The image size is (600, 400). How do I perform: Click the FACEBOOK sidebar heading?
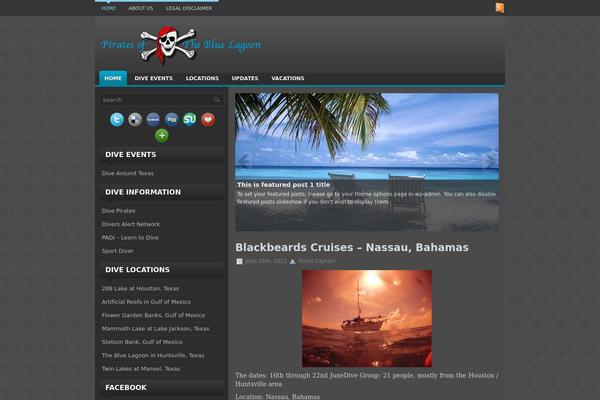tap(126, 387)
